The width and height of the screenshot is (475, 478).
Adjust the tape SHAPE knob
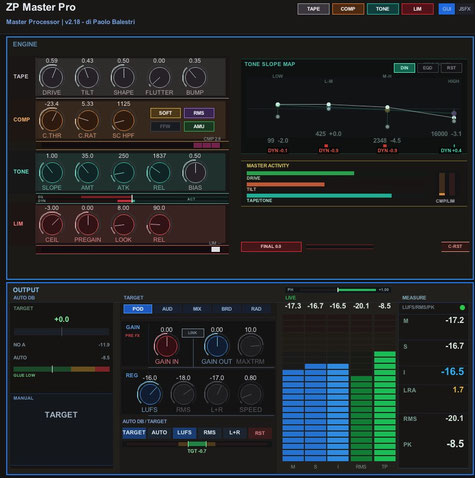pyautogui.click(x=123, y=77)
